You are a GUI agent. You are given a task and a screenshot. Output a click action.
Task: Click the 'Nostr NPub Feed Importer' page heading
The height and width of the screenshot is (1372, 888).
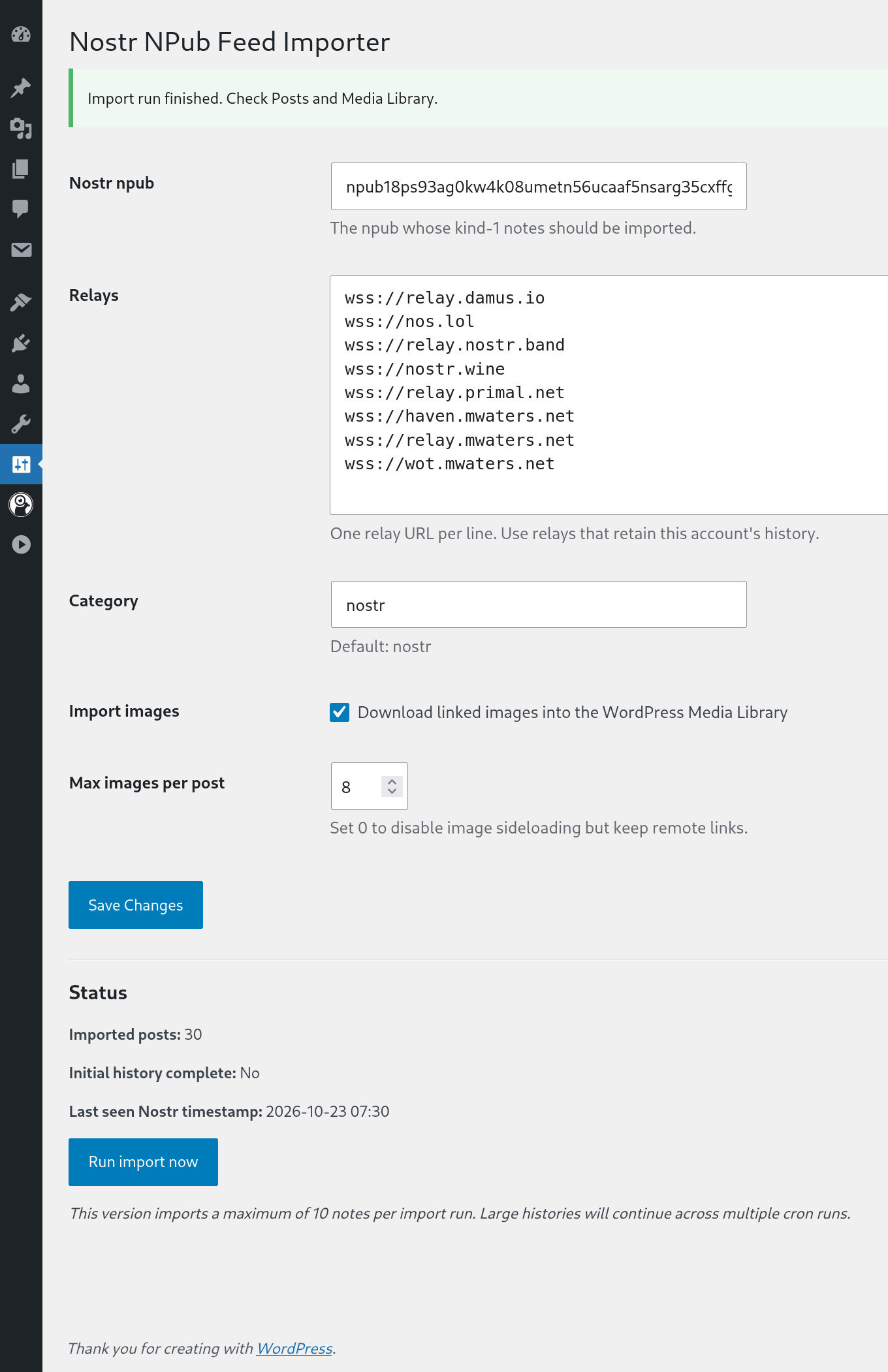[x=230, y=42]
